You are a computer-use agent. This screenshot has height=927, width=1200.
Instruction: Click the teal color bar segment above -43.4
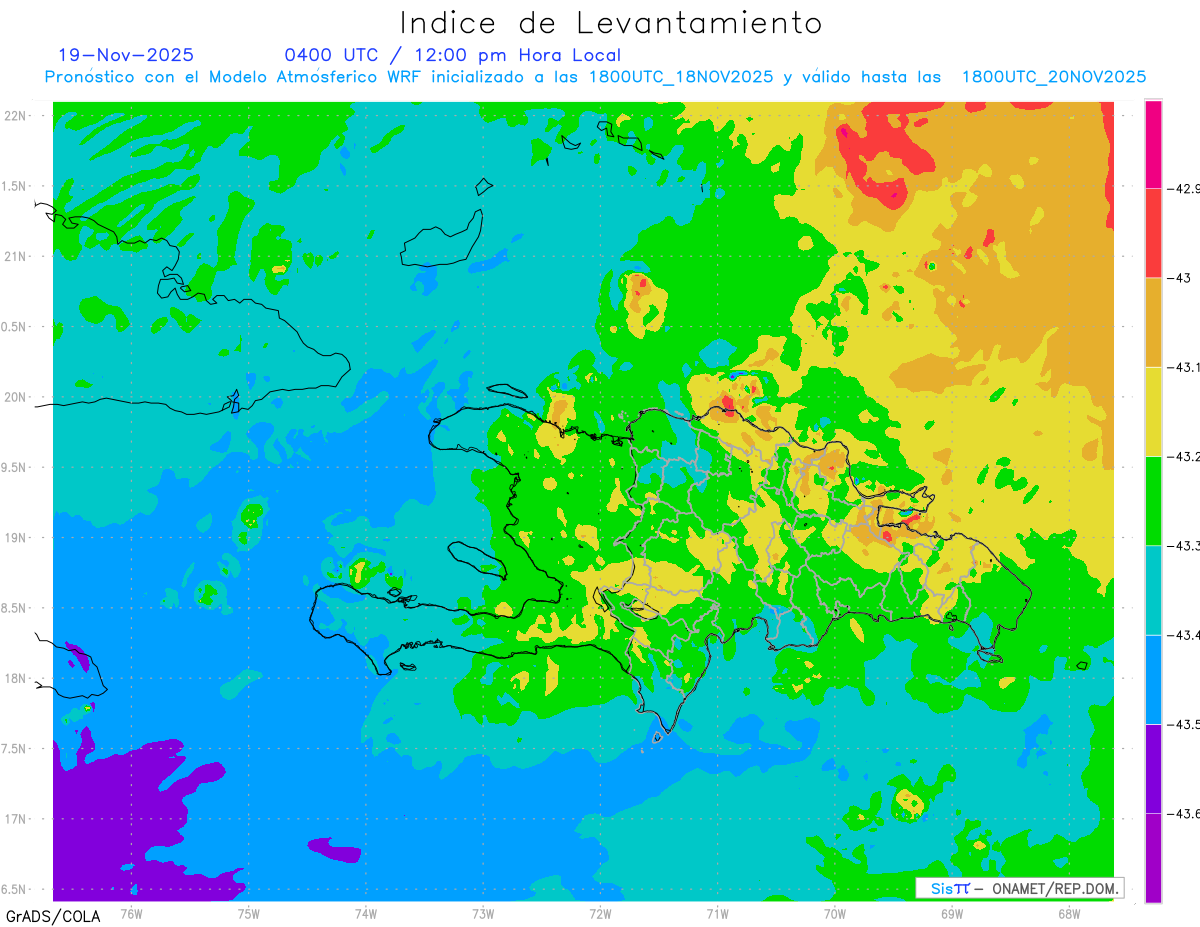1153,590
